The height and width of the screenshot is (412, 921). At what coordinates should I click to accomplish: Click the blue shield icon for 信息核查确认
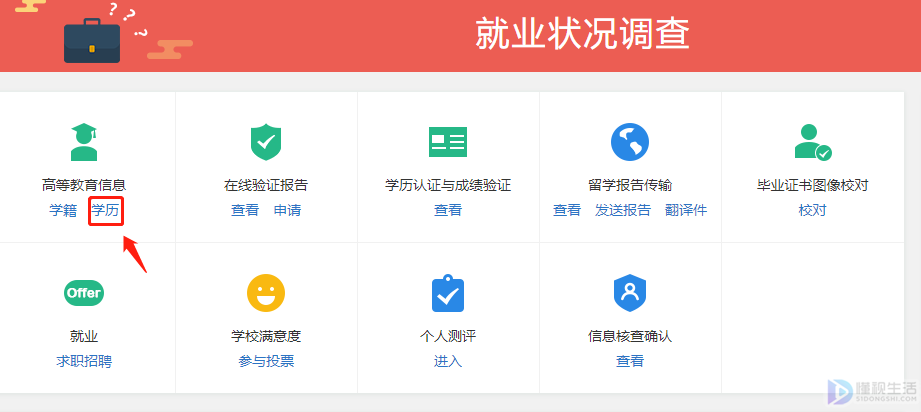(x=630, y=293)
